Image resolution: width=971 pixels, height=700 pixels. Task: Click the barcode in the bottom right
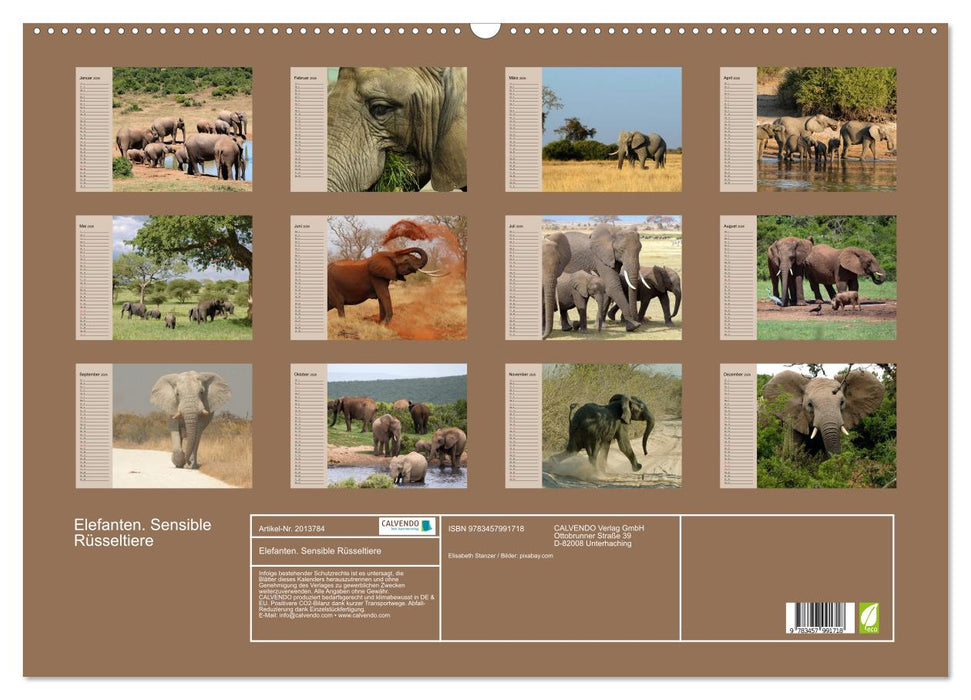coord(819,618)
